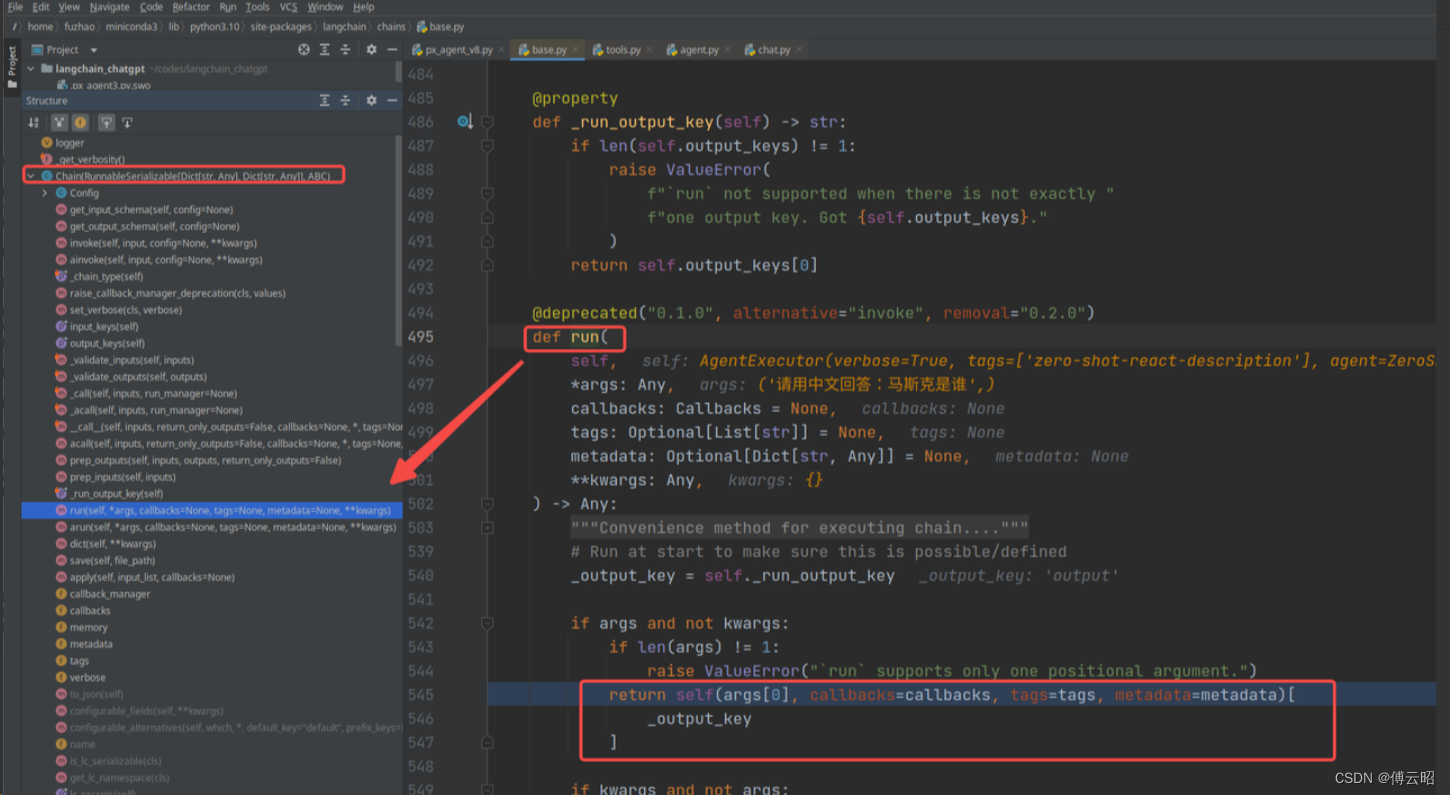Collapse the Chain class node in Structure
The height and width of the screenshot is (795, 1450).
click(x=31, y=176)
